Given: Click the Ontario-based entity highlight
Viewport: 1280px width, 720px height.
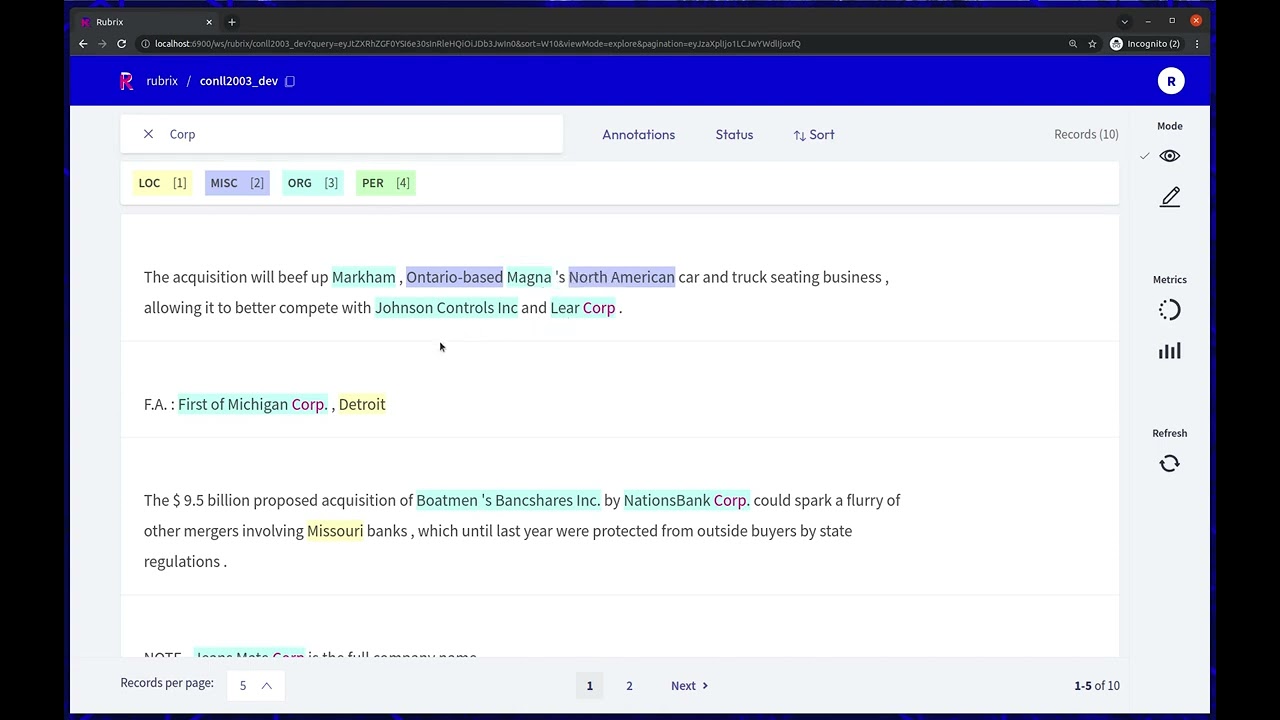Looking at the screenshot, I should 454,277.
